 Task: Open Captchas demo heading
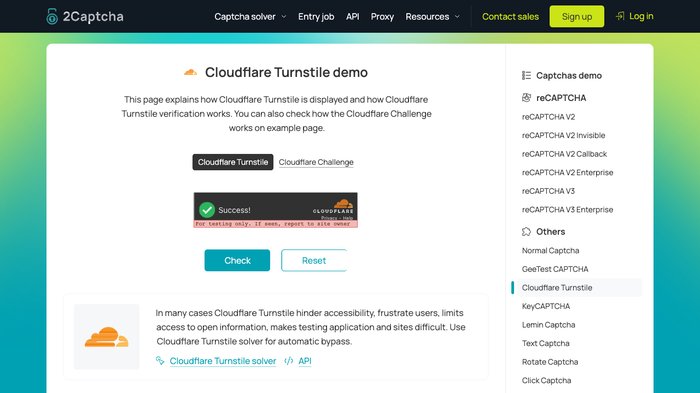tap(569, 75)
